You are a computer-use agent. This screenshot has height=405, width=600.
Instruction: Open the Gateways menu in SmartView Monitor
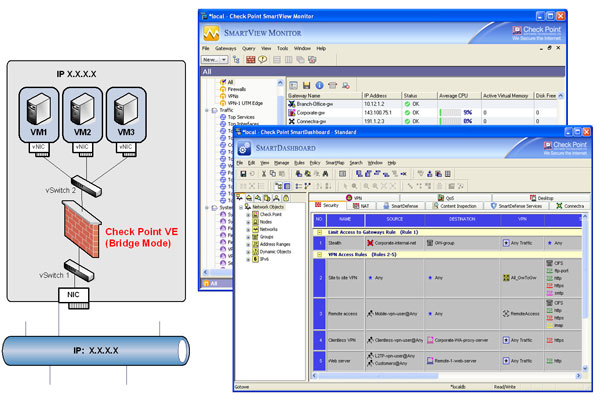tap(226, 47)
